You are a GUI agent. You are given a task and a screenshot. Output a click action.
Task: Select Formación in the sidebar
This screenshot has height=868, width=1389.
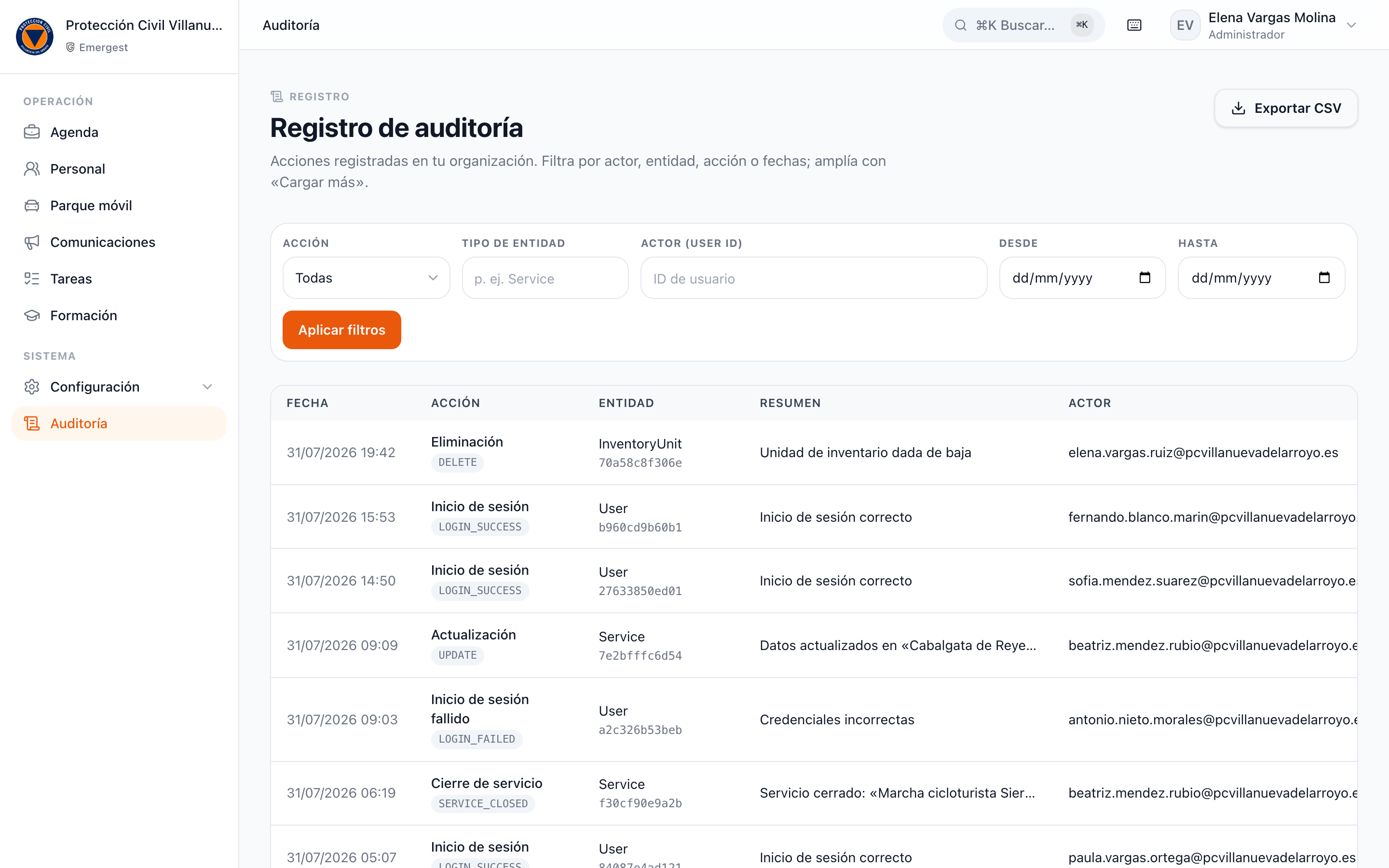click(x=119, y=316)
